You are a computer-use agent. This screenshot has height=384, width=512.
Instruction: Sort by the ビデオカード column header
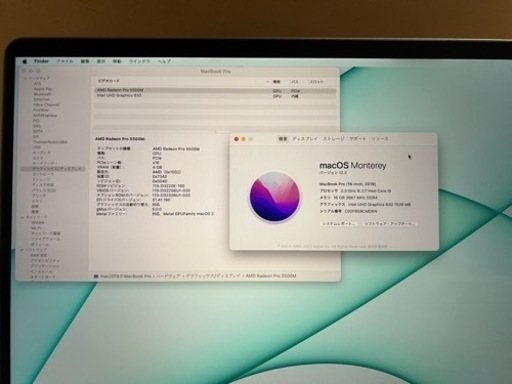point(109,81)
